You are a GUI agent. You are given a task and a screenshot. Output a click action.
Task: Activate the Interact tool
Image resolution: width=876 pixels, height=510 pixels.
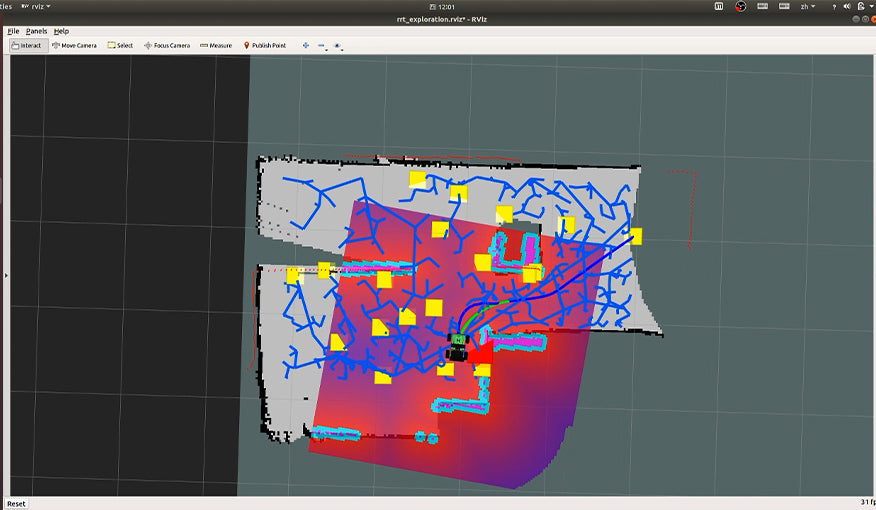click(x=28, y=45)
